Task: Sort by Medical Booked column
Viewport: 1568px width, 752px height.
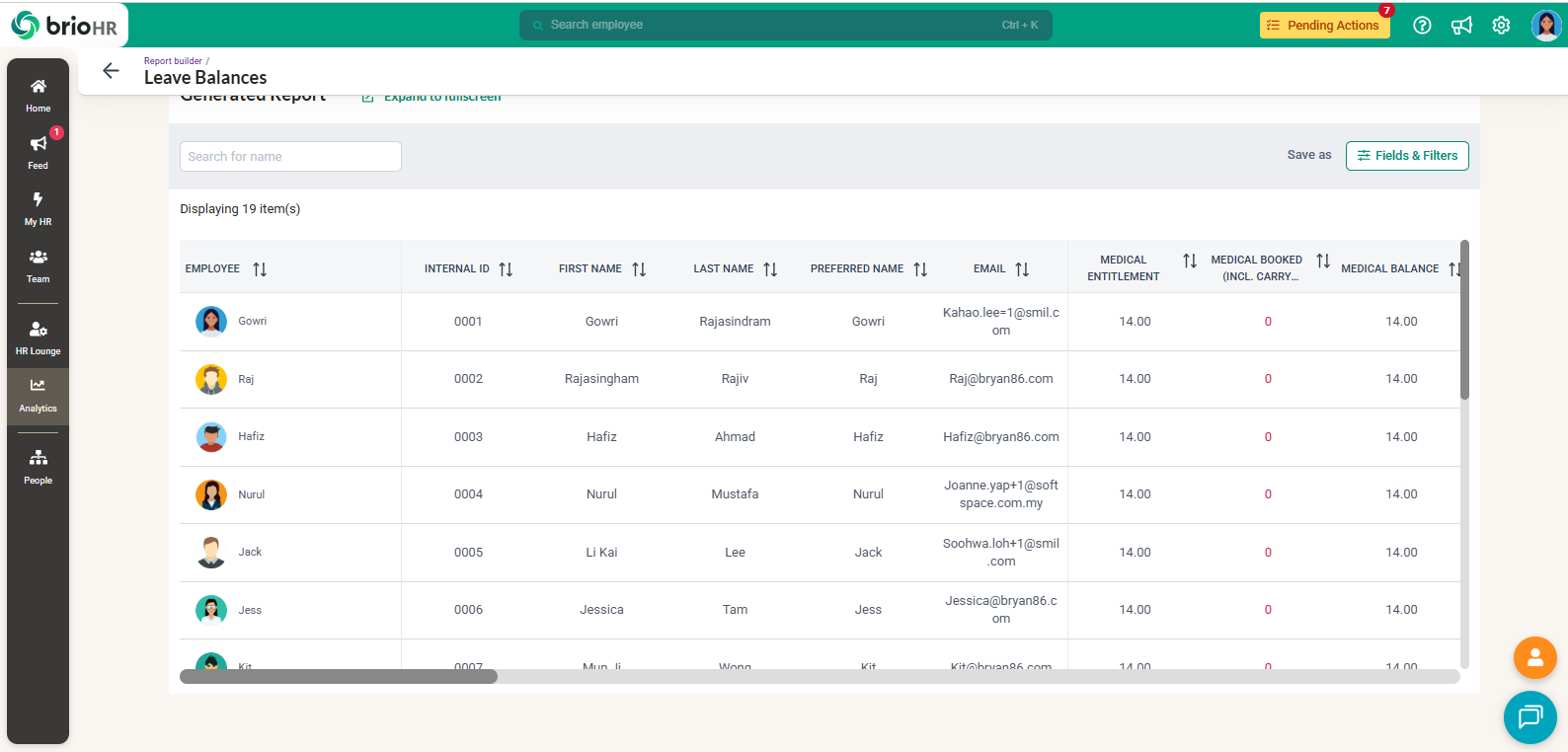Action: point(1323,261)
